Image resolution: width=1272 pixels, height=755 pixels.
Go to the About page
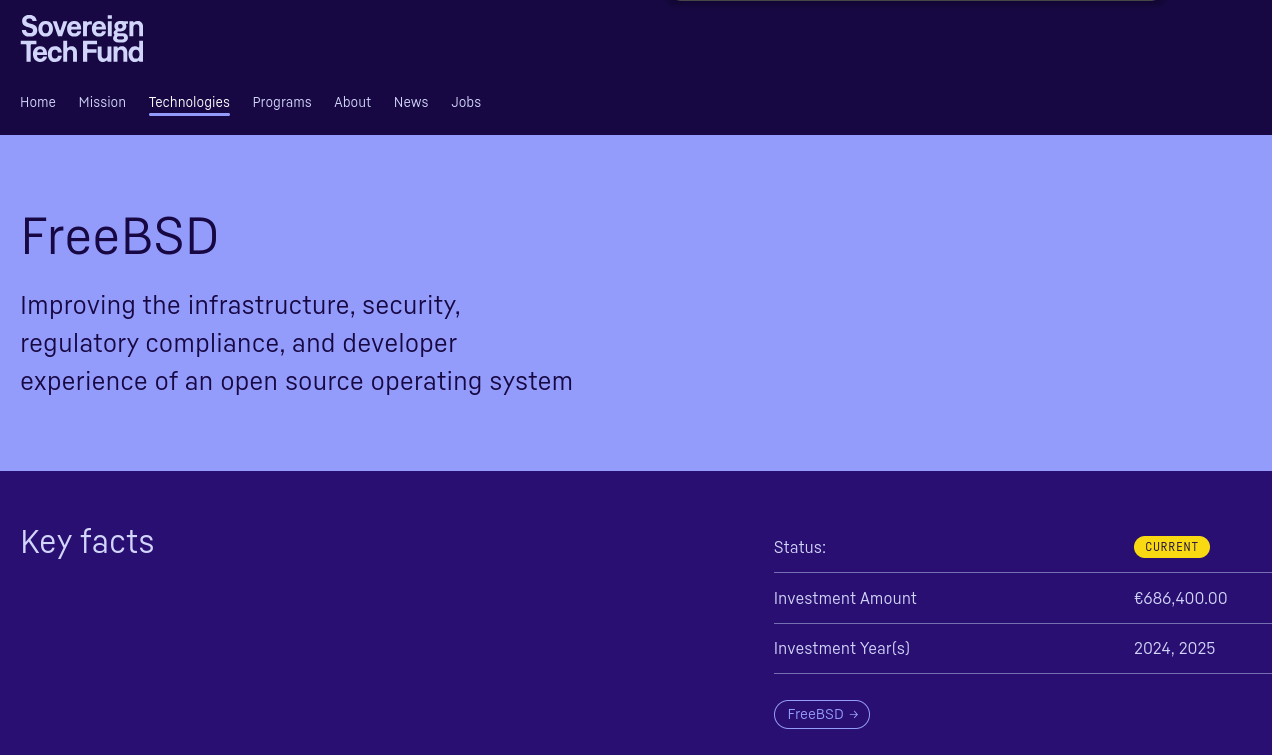coord(352,102)
